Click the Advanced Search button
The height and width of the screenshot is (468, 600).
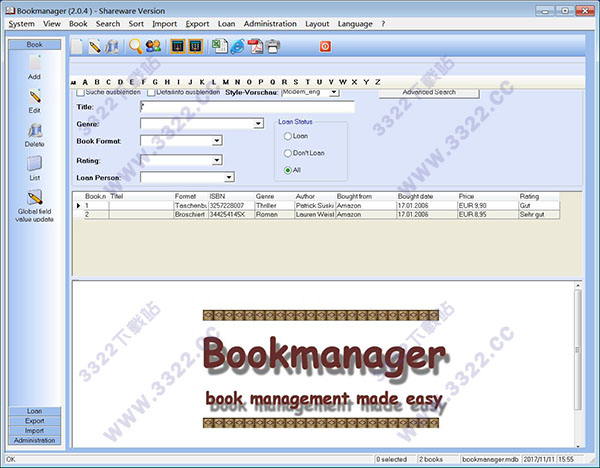[429, 92]
